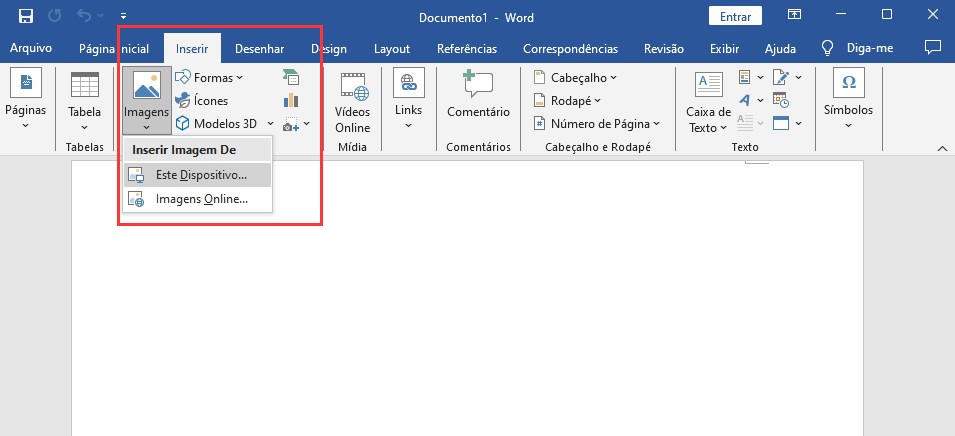Select the Inserir ribbon tab
The width and height of the screenshot is (955, 436).
pyautogui.click(x=192, y=49)
